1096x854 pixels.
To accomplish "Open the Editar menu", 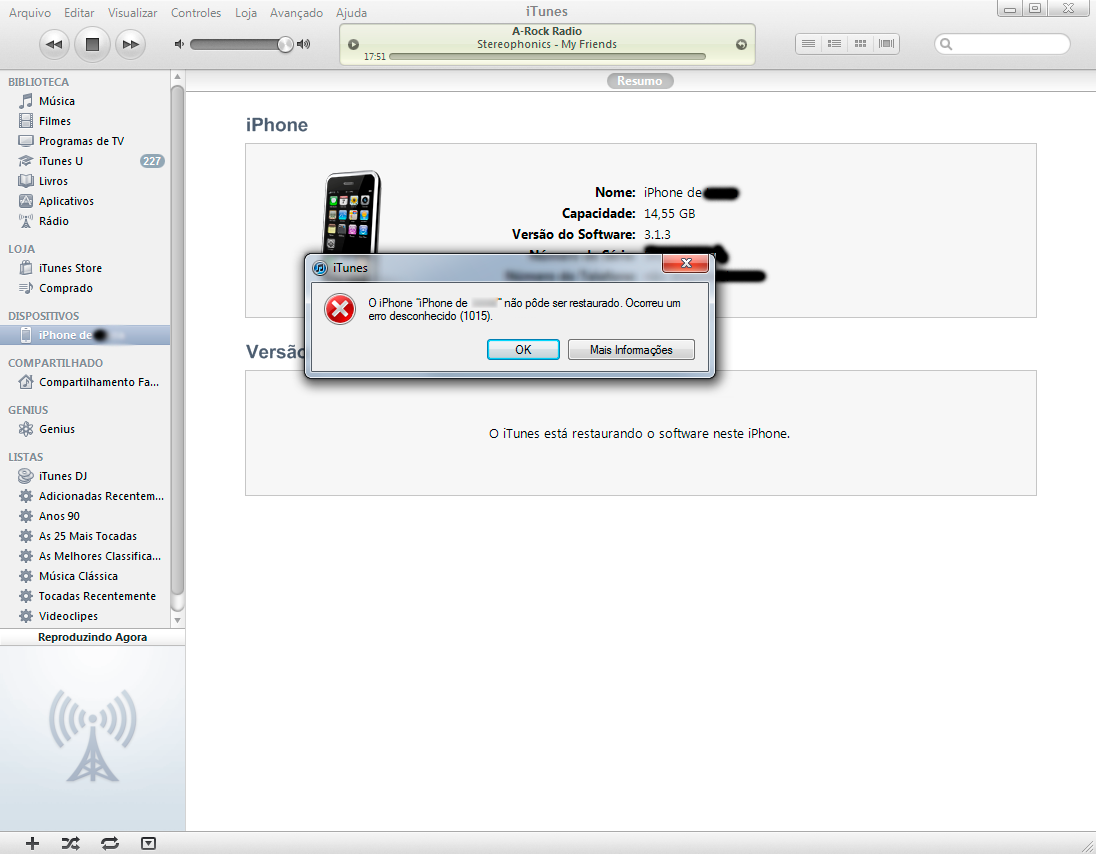I will pyautogui.click(x=79, y=13).
